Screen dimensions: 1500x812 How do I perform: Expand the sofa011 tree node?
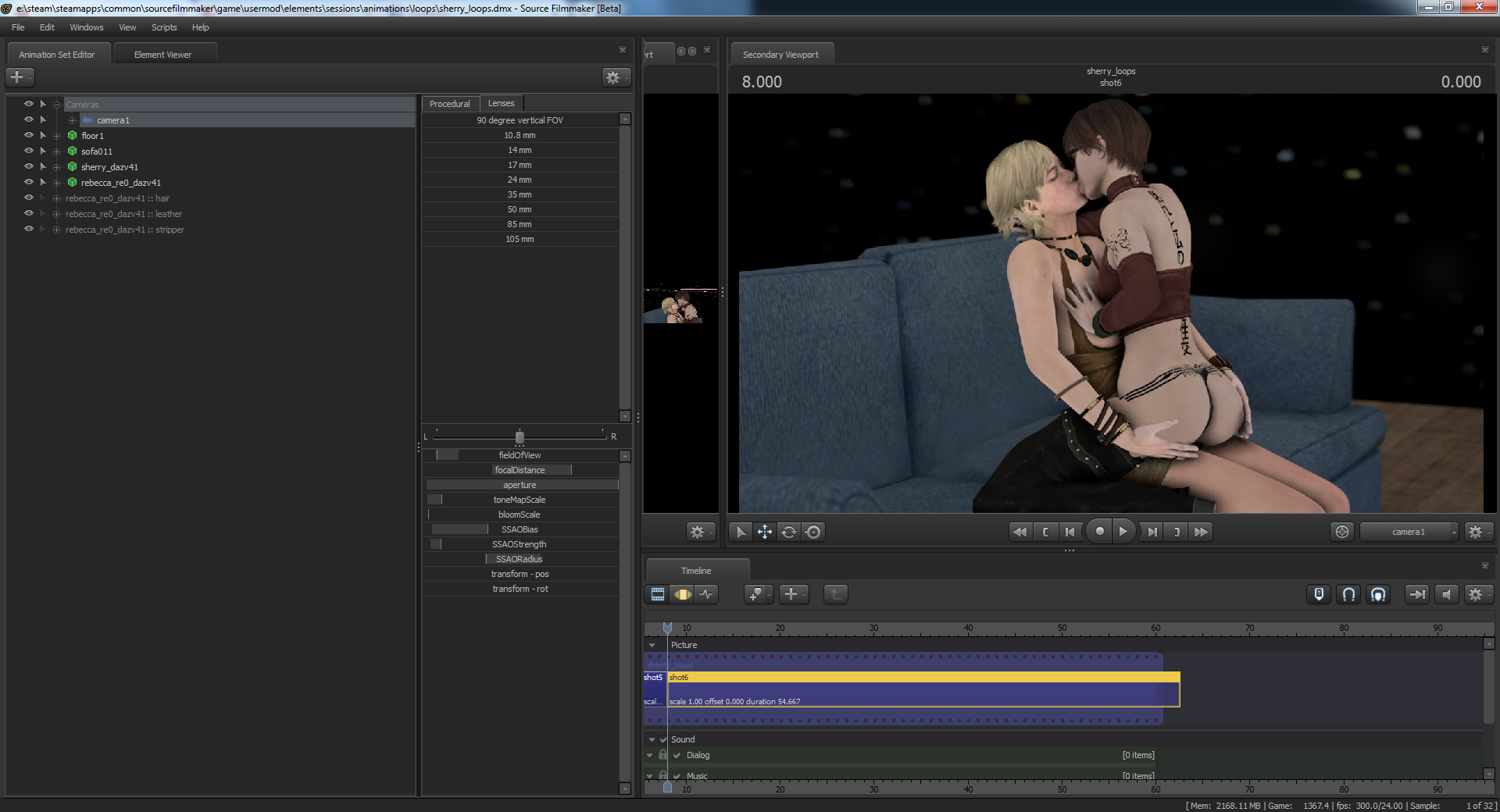pos(56,151)
